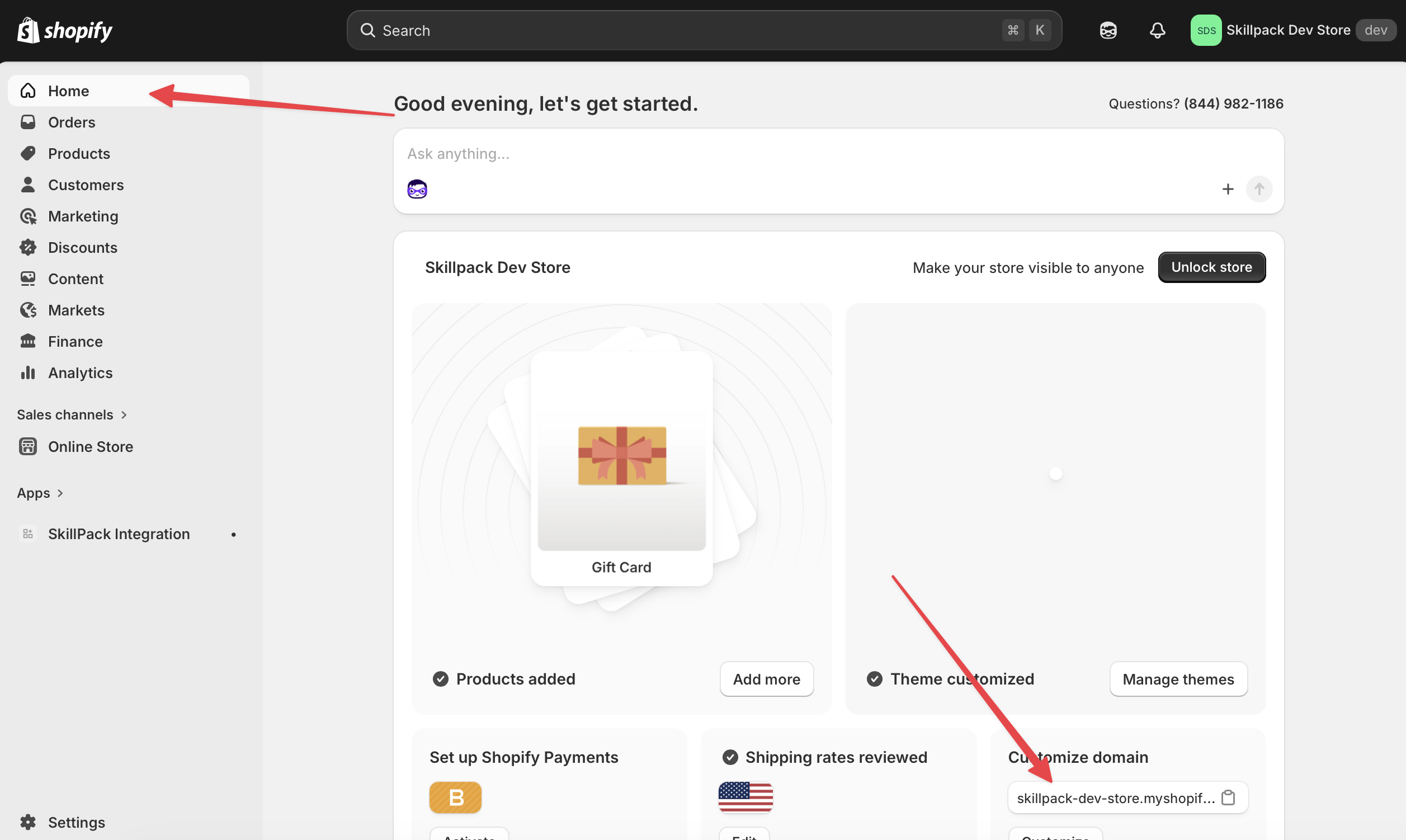Click the Content icon in sidebar

coord(28,279)
